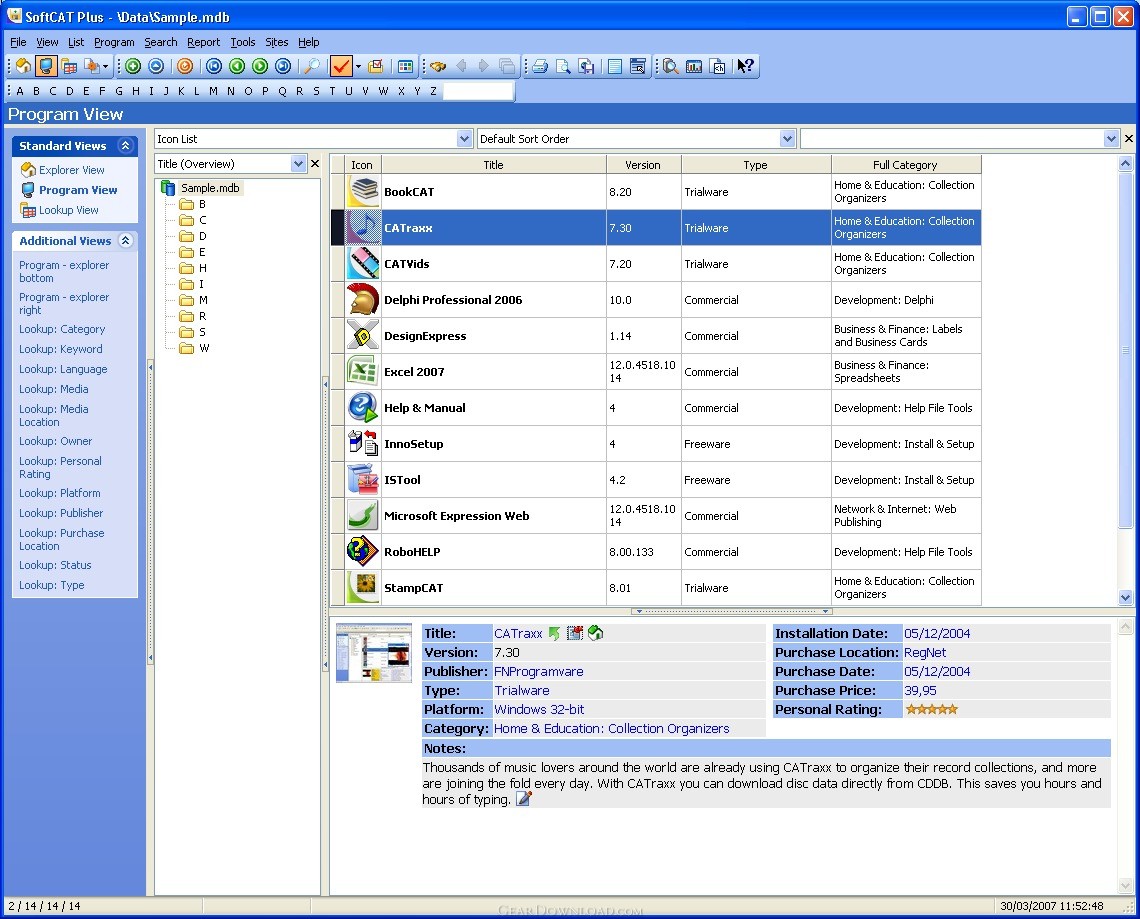Viewport: 1140px width, 919px height.
Task: Open the Title (Overview) dropdown
Action: click(298, 164)
